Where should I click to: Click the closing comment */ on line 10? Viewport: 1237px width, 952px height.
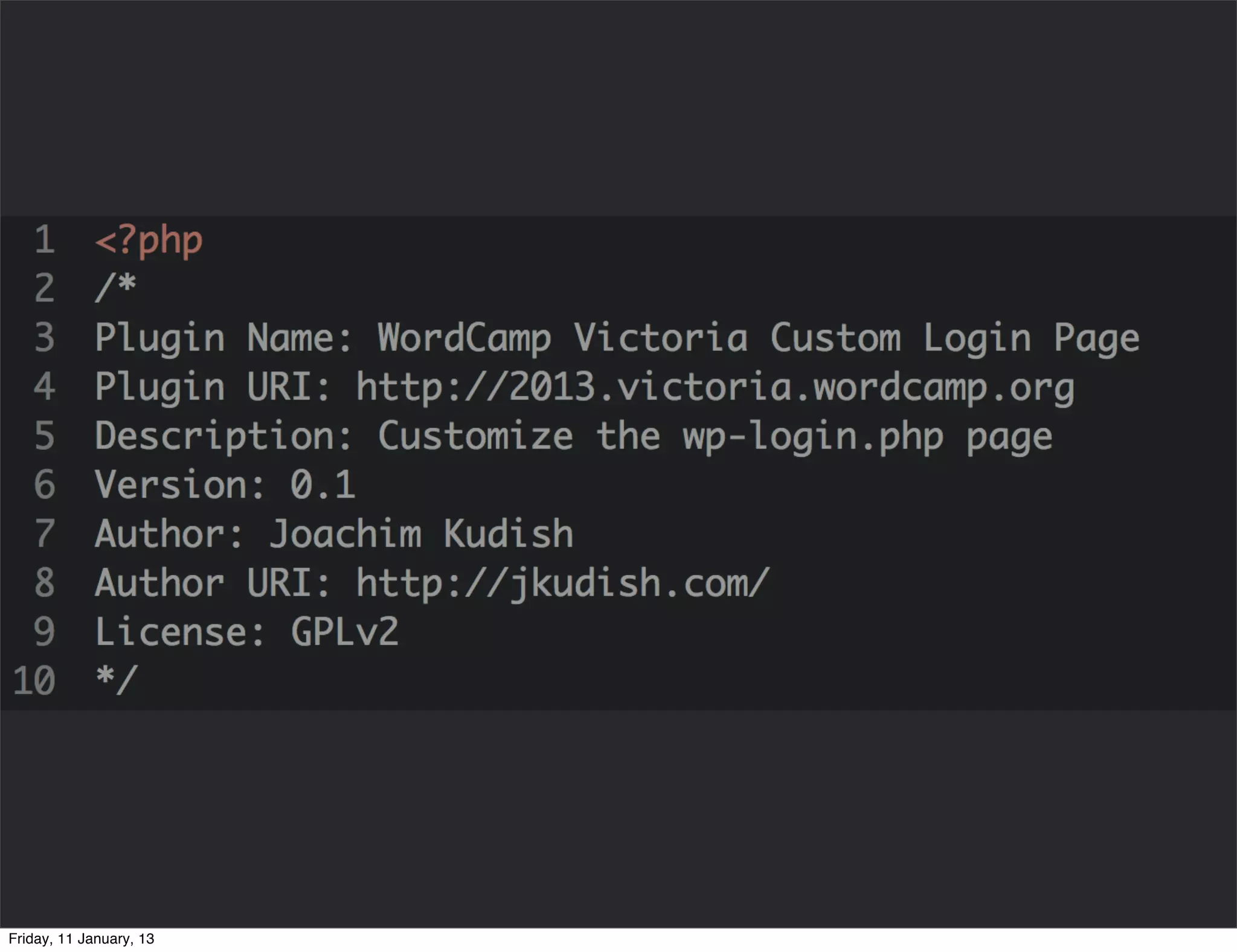point(117,680)
